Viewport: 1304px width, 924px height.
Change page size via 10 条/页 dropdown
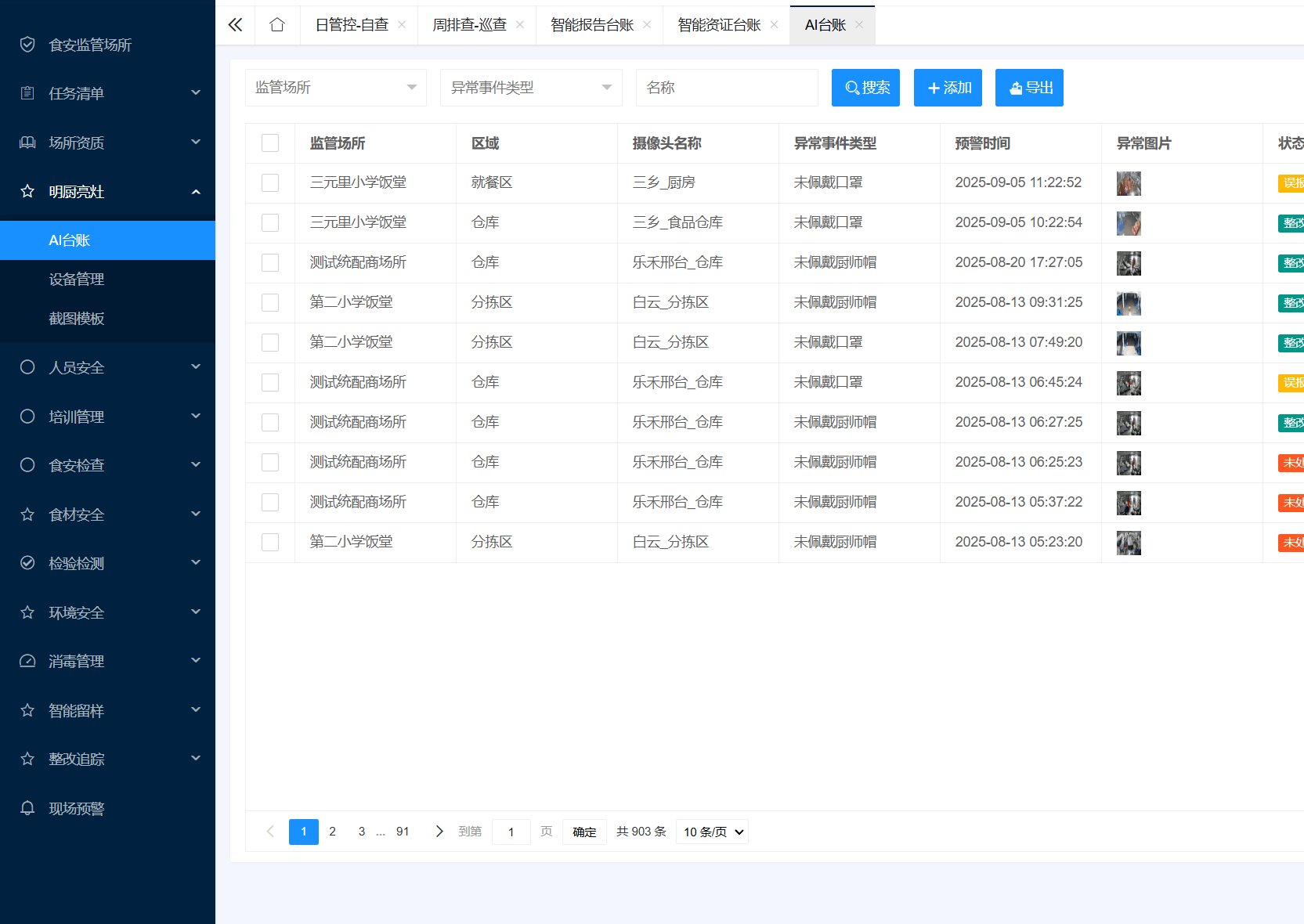click(712, 832)
